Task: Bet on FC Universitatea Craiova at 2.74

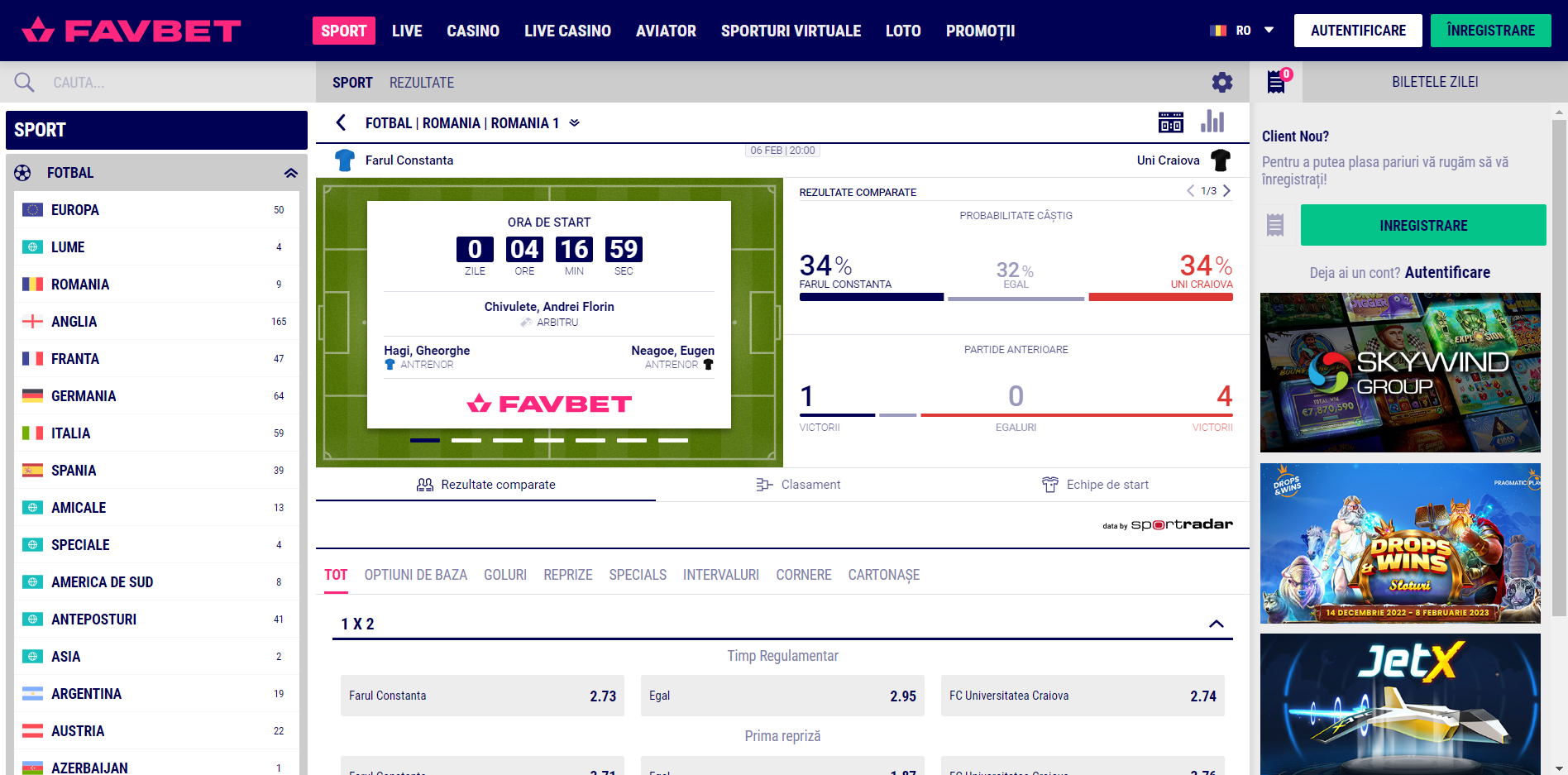Action: (x=1083, y=696)
